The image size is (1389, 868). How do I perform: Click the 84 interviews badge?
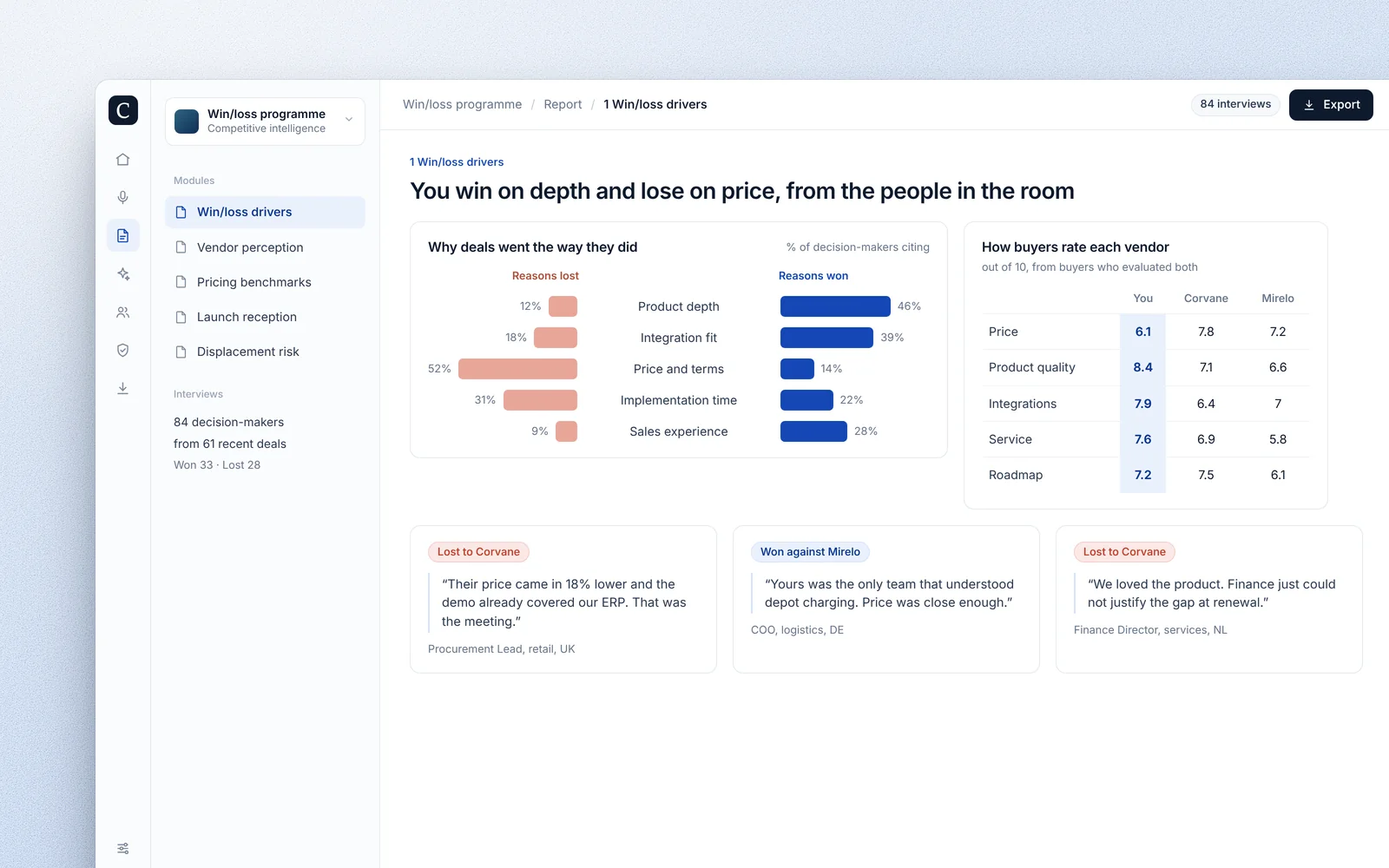(1235, 104)
